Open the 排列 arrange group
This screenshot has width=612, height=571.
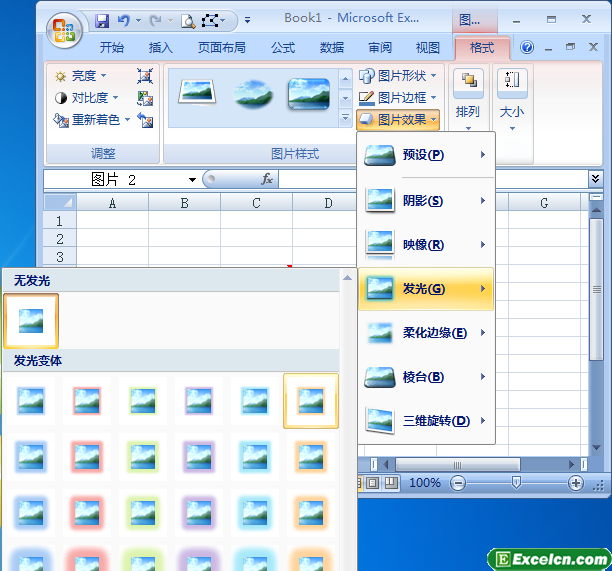tap(468, 100)
